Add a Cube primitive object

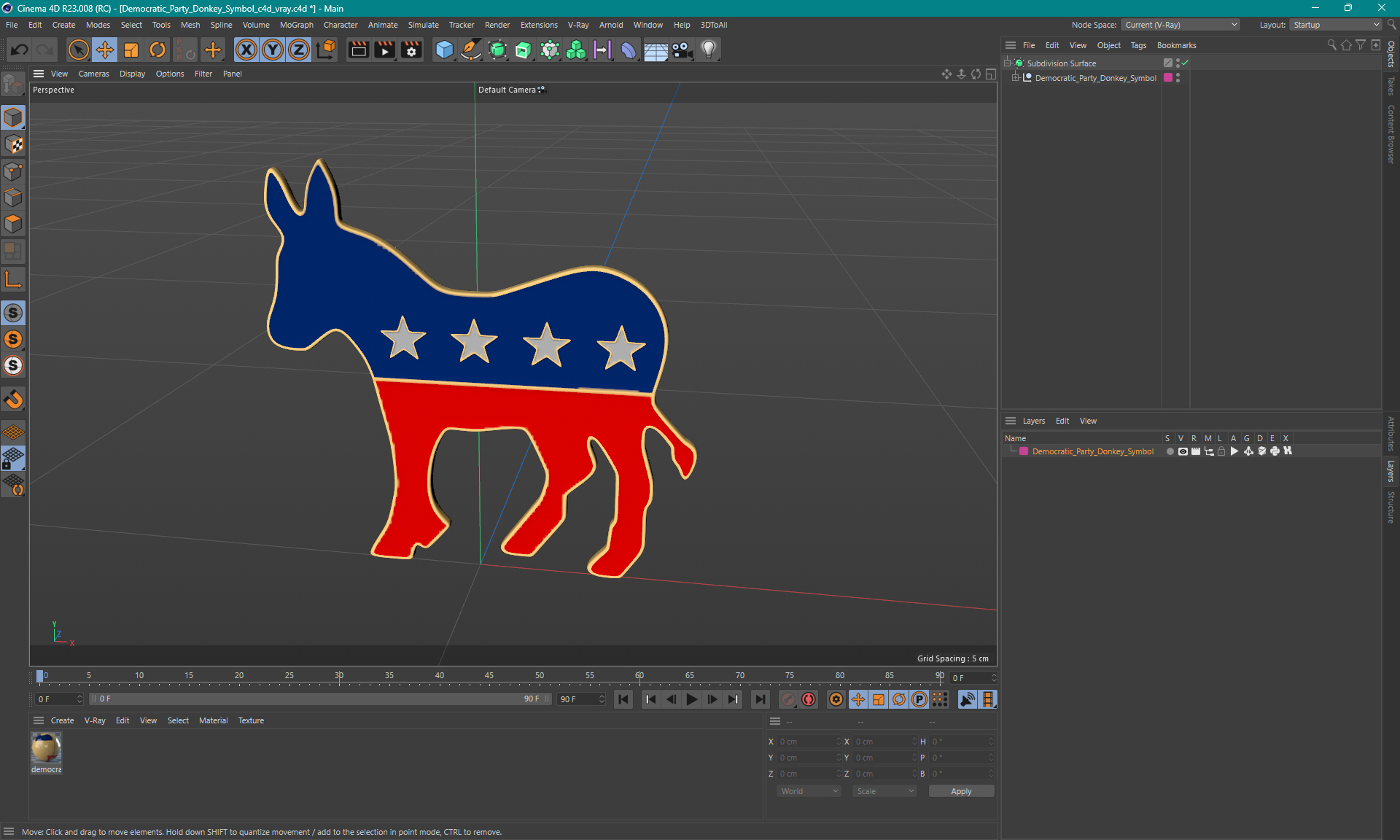tap(444, 50)
